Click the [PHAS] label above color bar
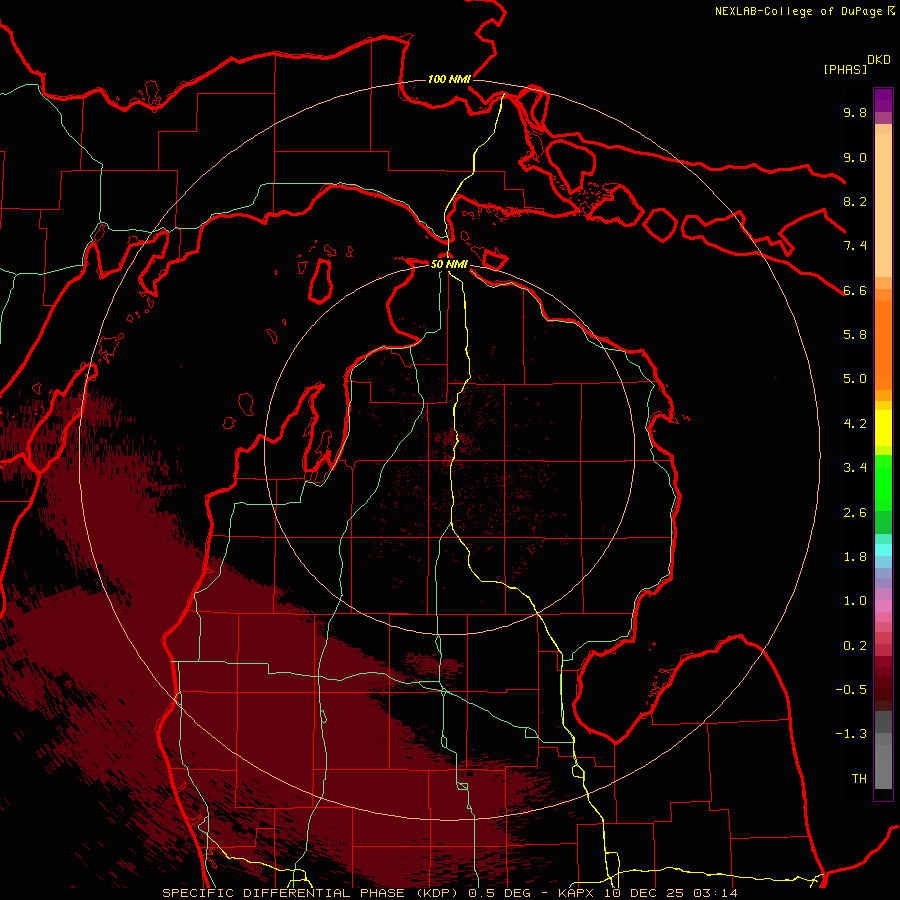The width and height of the screenshot is (900, 900). point(845,69)
